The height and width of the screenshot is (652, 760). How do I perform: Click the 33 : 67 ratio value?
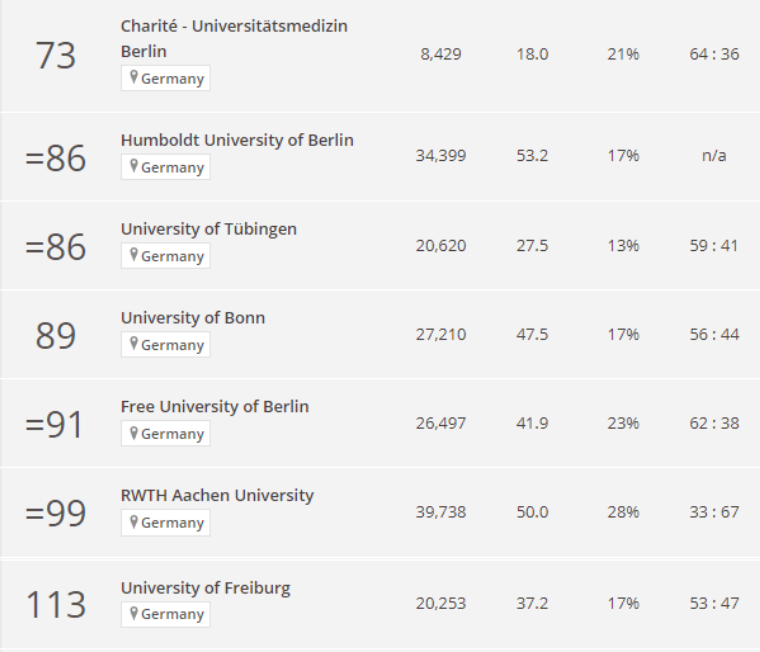715,512
